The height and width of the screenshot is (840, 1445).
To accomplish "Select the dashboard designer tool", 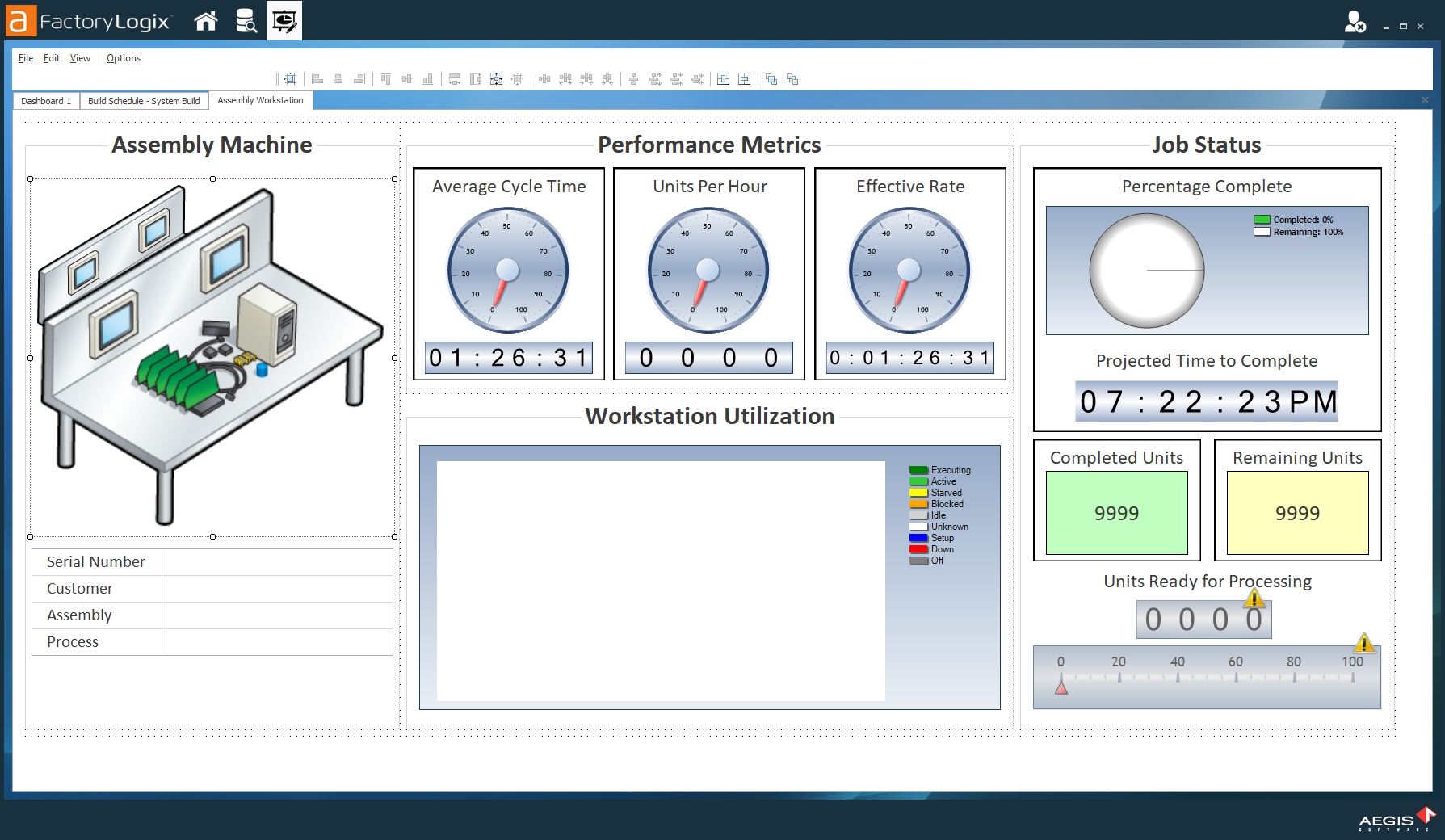I will (x=284, y=21).
